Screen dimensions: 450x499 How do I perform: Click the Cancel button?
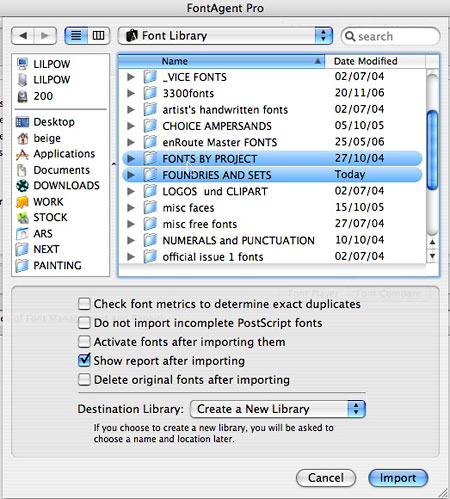326,478
